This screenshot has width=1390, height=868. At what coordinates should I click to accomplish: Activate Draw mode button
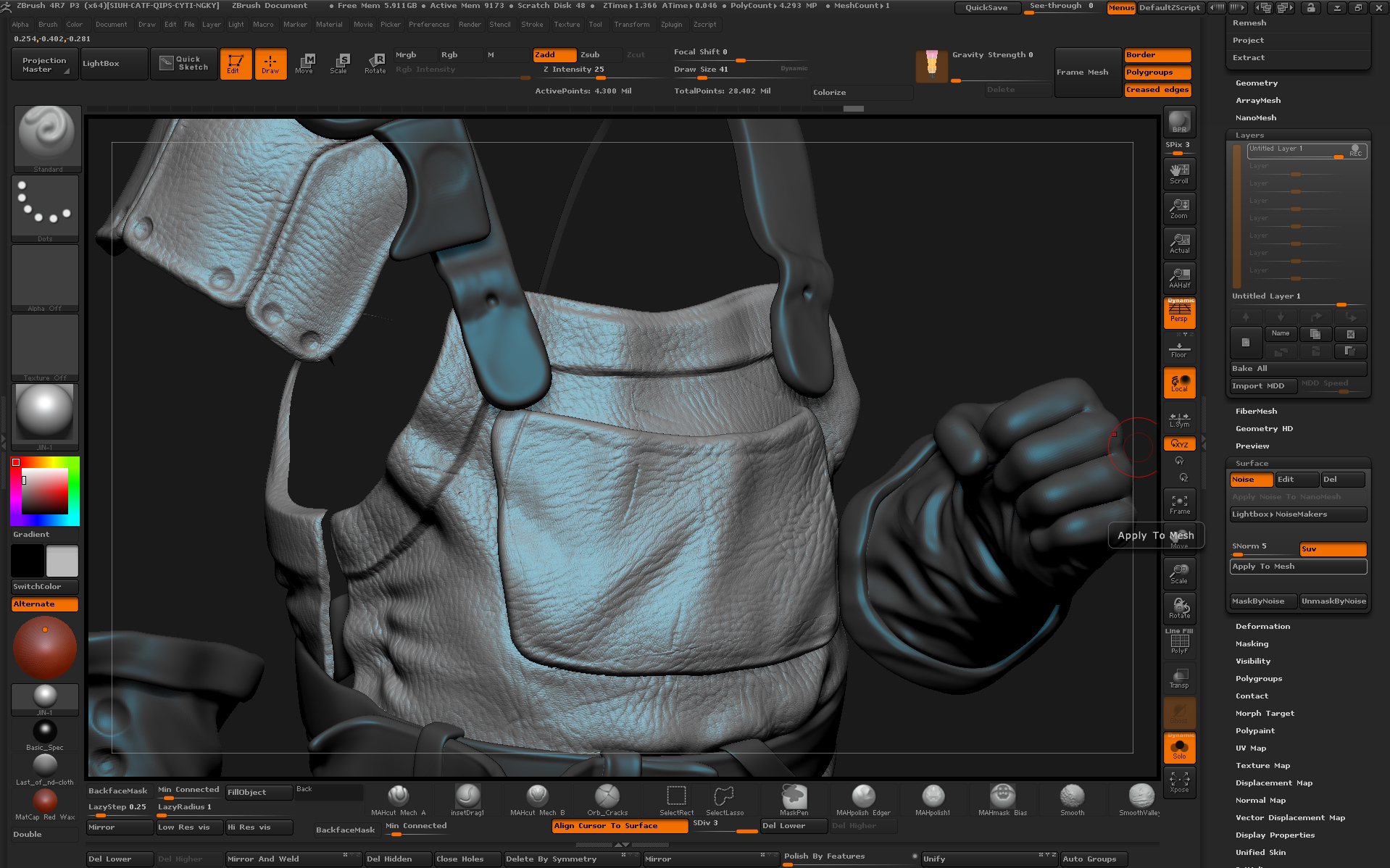tap(270, 64)
